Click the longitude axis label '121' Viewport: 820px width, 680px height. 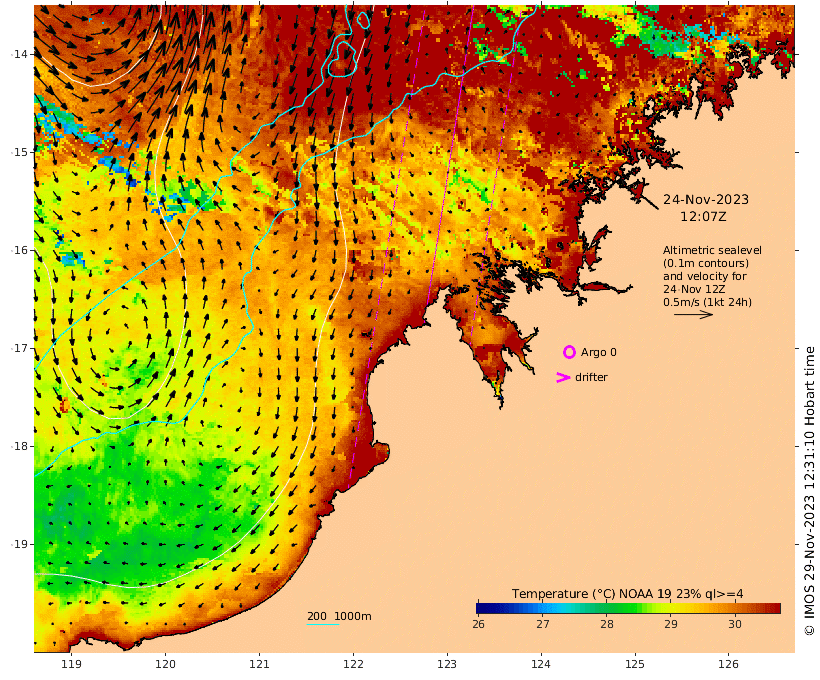(259, 664)
